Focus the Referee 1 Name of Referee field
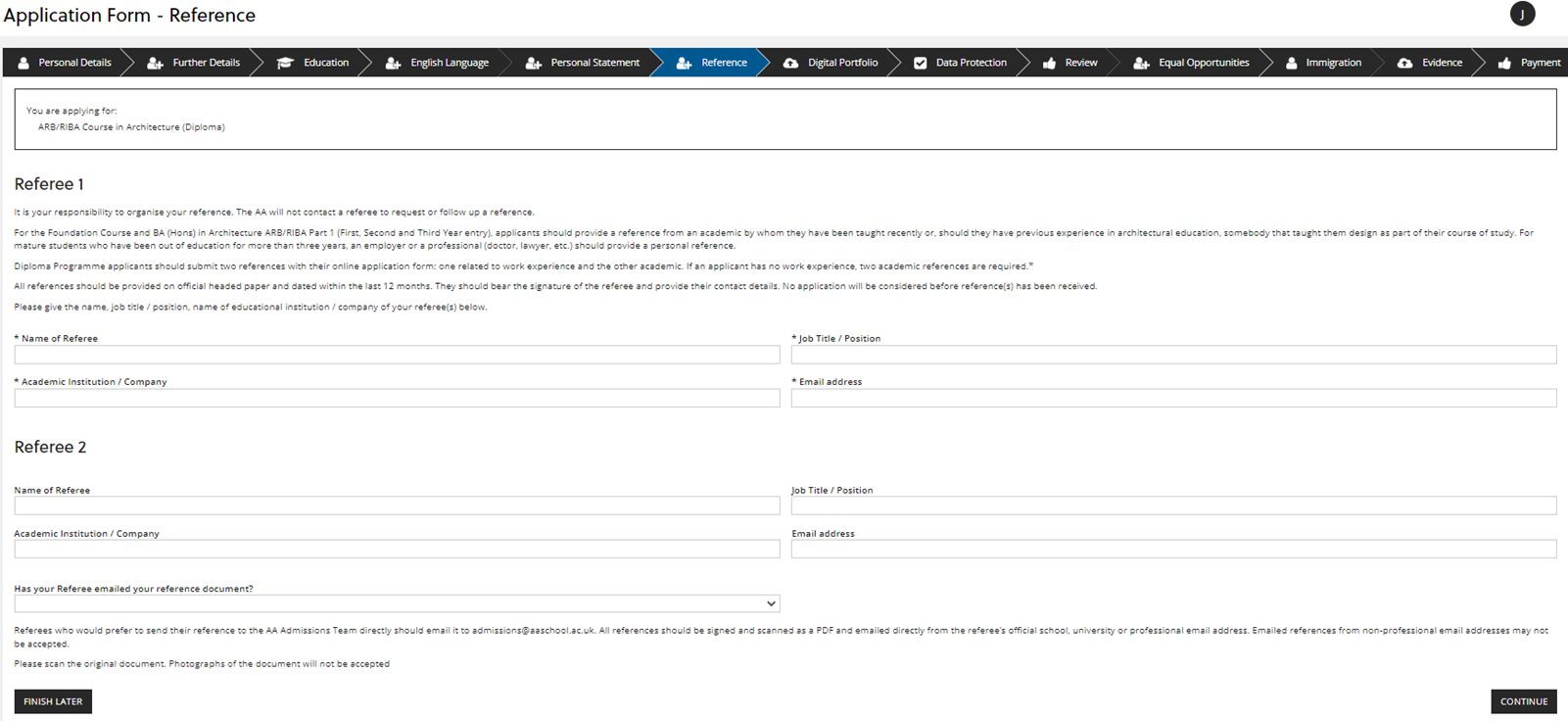Viewport: 1568px width, 721px height. pos(397,355)
